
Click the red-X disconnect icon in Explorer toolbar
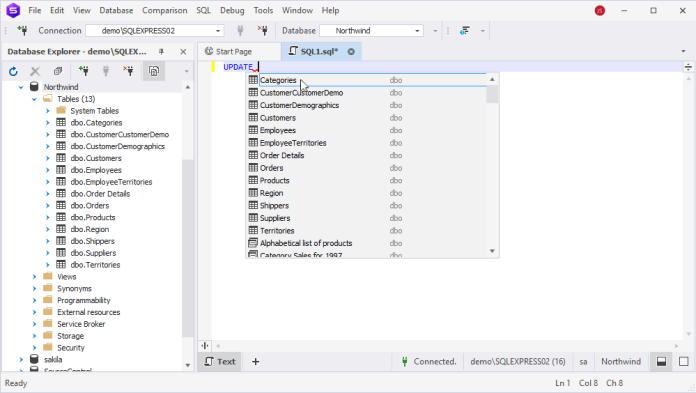click(128, 71)
